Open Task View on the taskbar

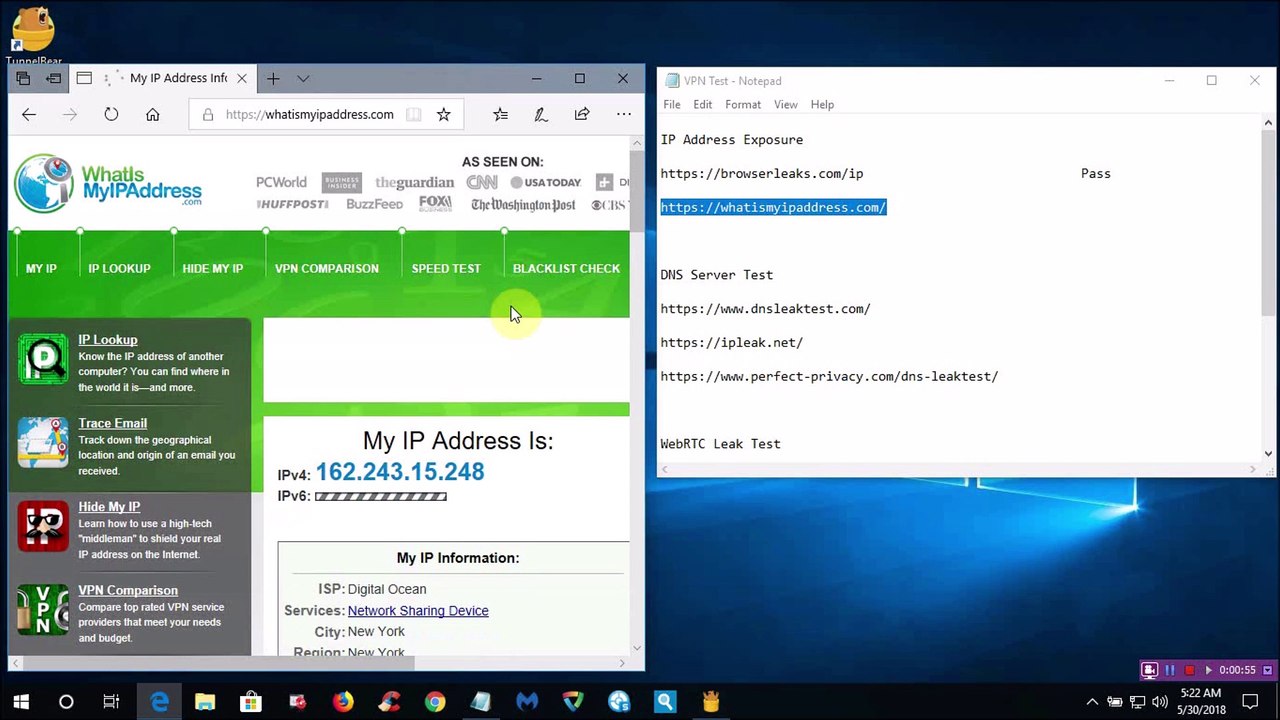click(x=111, y=702)
